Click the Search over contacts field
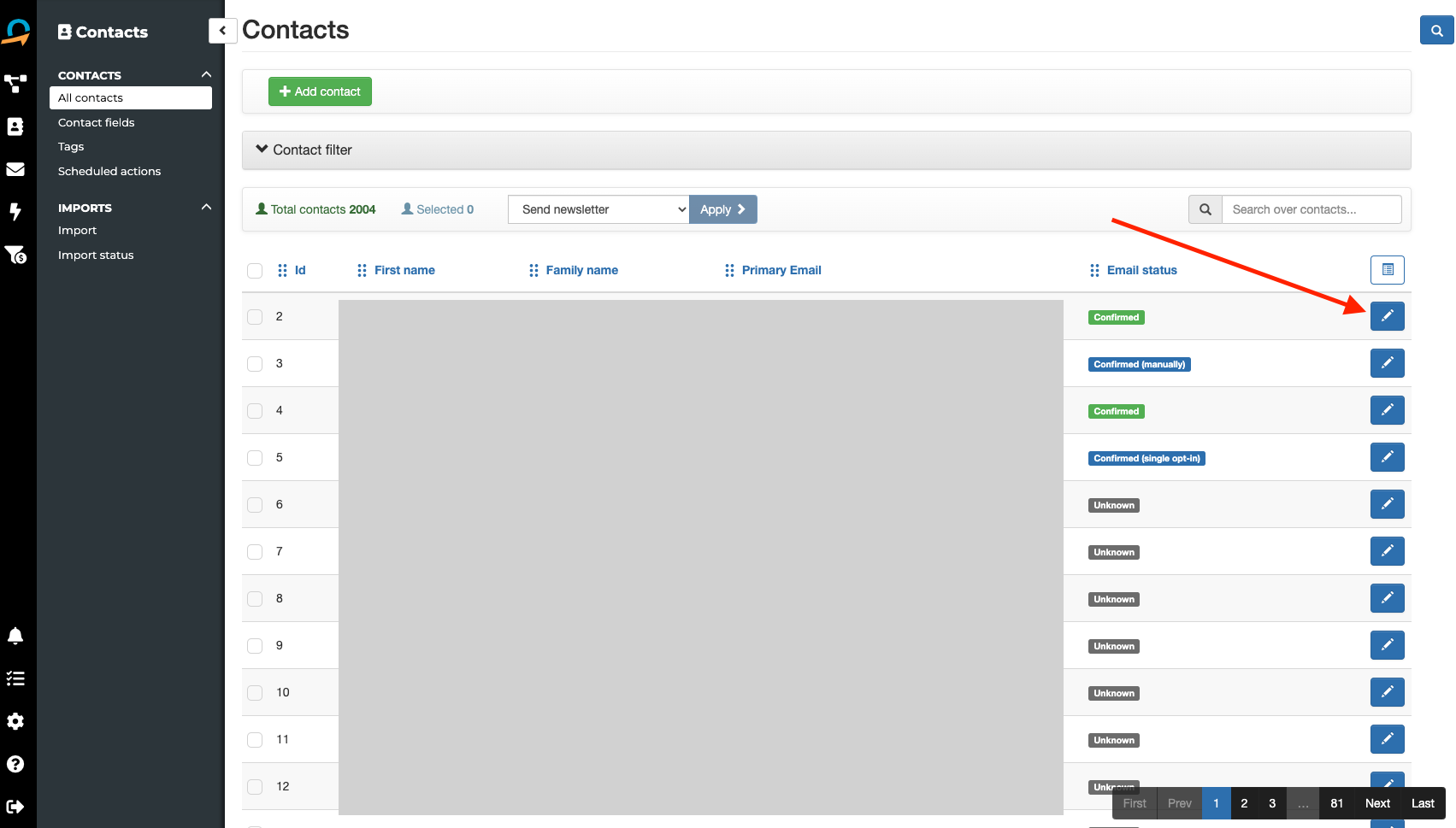 1311,209
